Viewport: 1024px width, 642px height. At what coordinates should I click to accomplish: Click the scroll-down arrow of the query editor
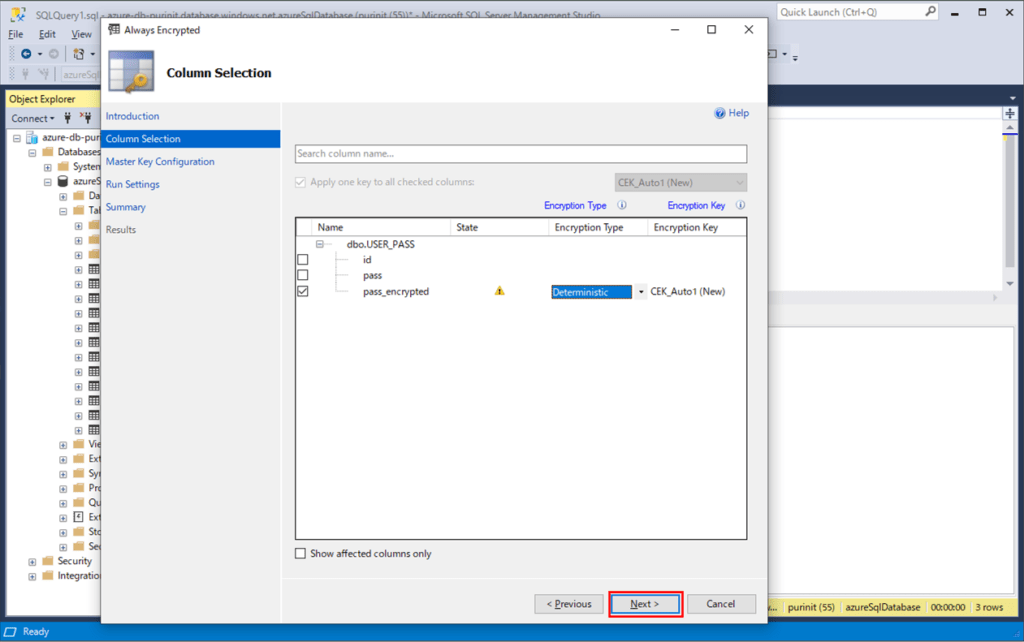coord(1010,284)
